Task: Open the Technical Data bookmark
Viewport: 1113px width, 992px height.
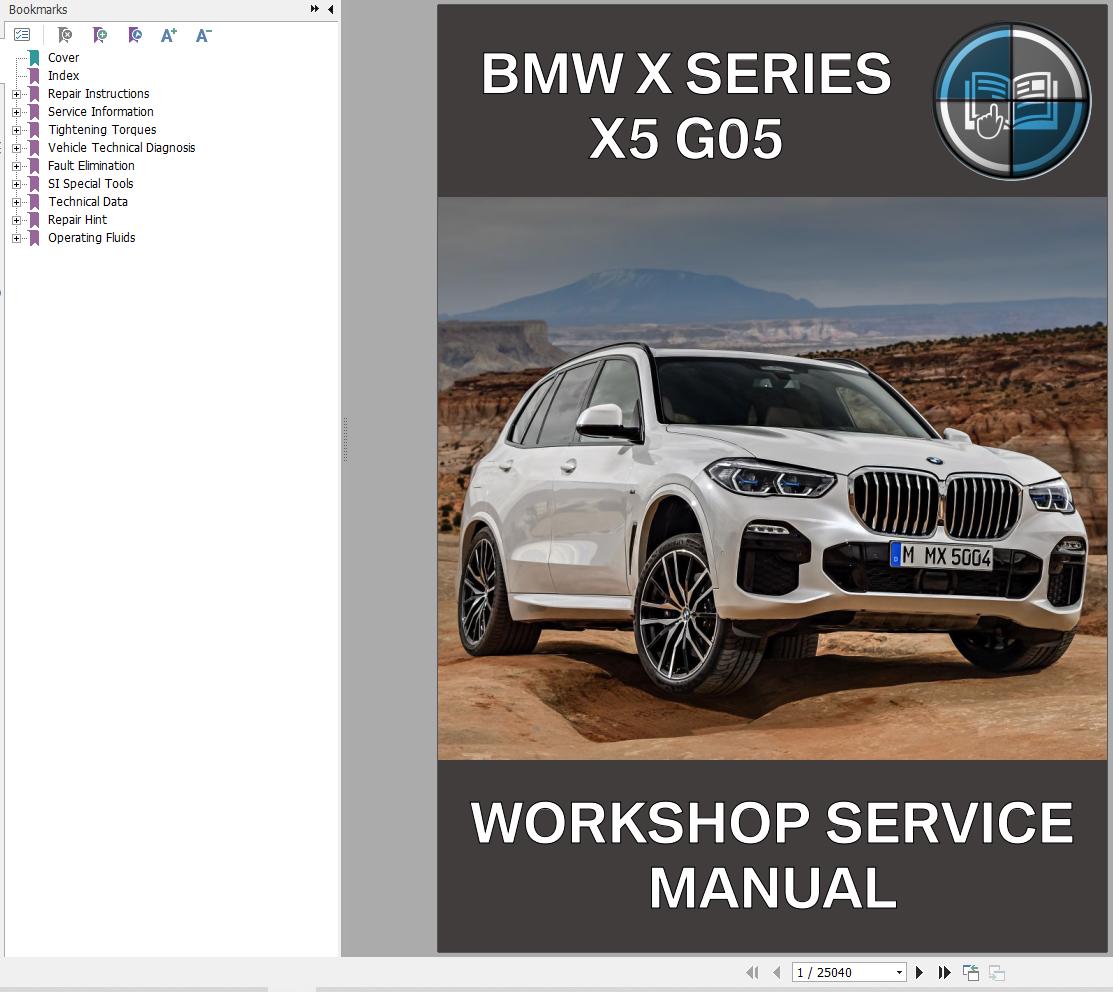Action: click(x=87, y=201)
